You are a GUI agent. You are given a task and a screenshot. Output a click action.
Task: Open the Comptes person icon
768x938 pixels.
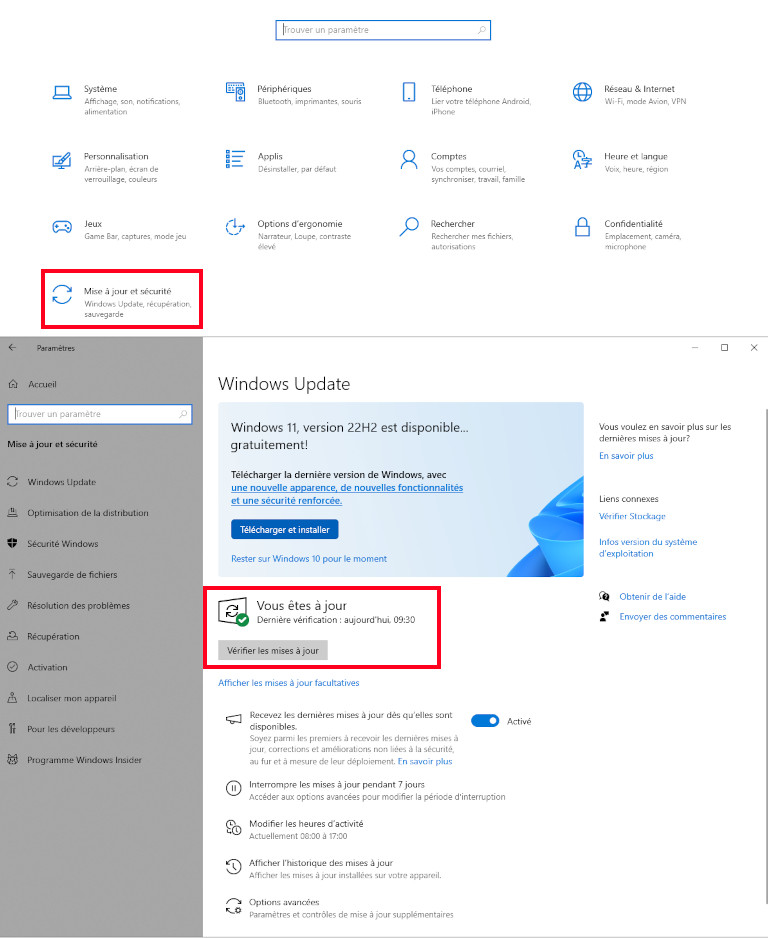[x=409, y=160]
